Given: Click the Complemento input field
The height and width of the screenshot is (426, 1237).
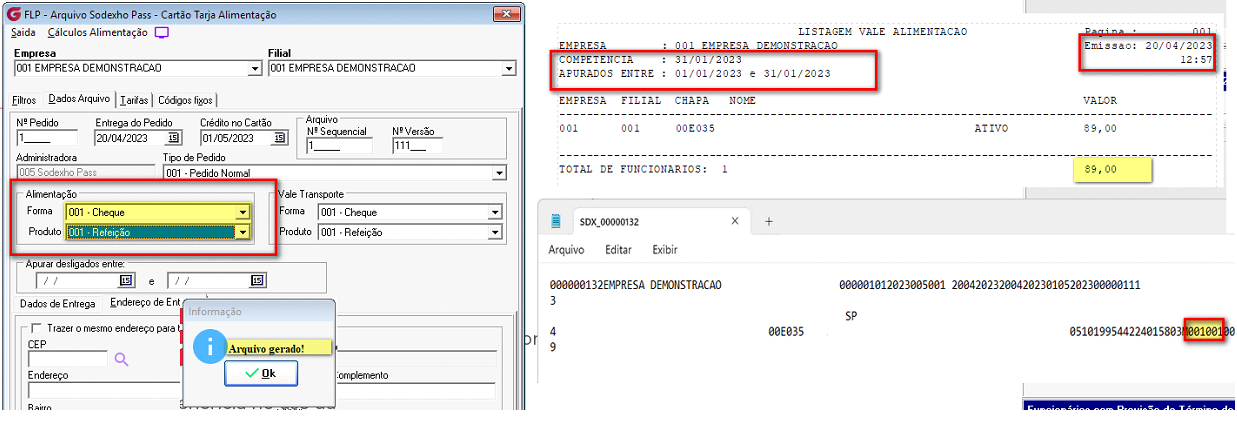Looking at the screenshot, I should coord(413,391).
